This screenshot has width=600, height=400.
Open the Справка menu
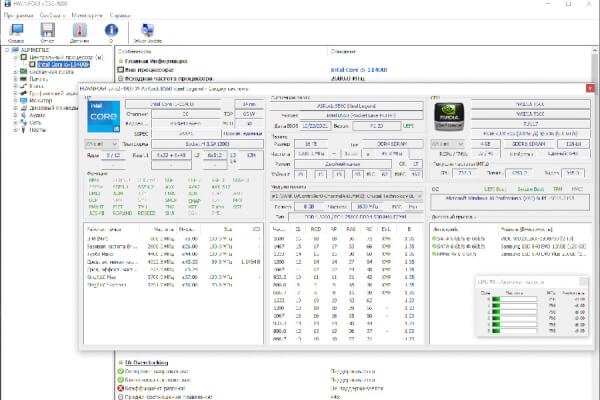click(x=120, y=15)
